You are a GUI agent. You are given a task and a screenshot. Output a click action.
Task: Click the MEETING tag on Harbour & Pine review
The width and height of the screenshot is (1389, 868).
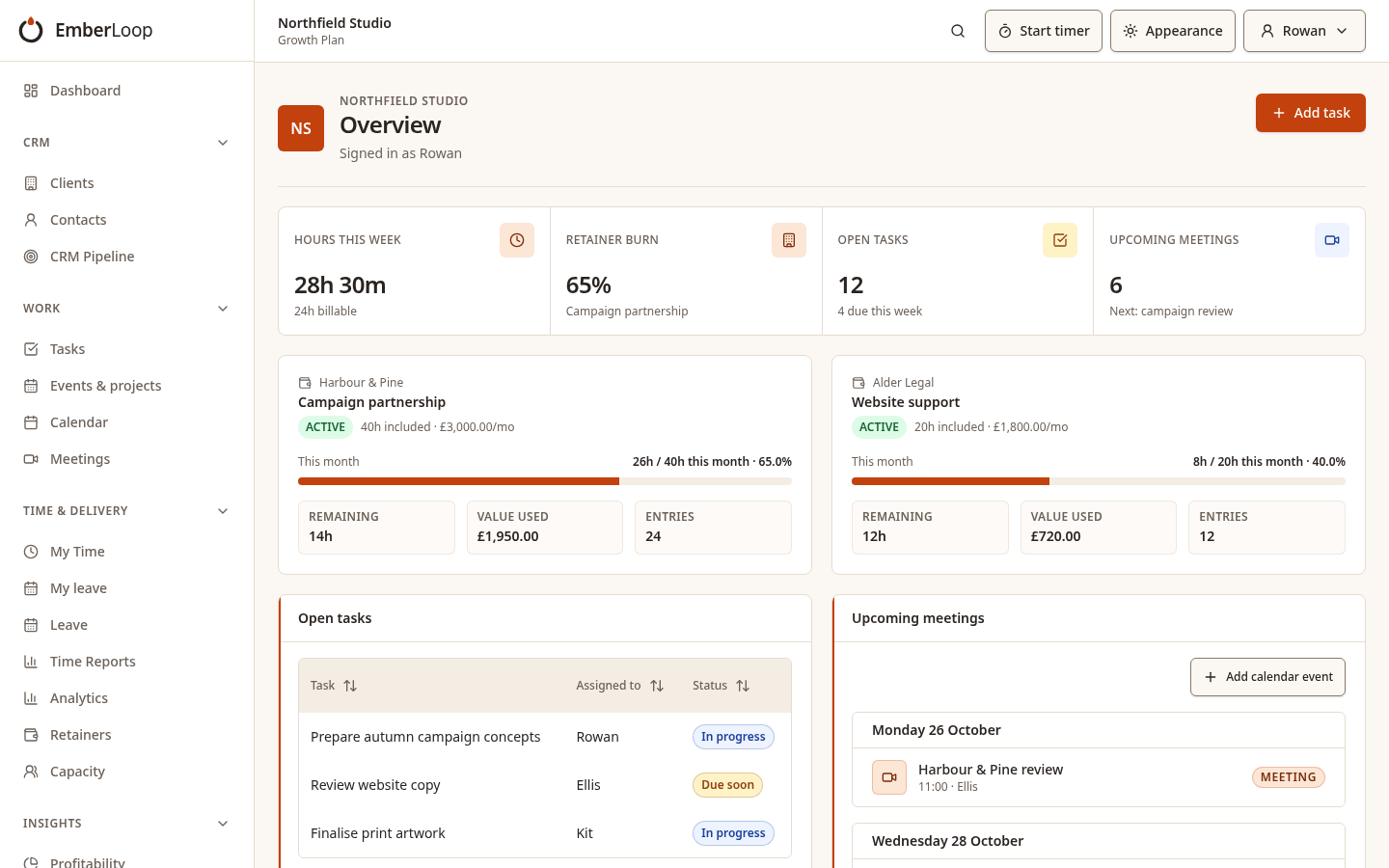coord(1289,777)
